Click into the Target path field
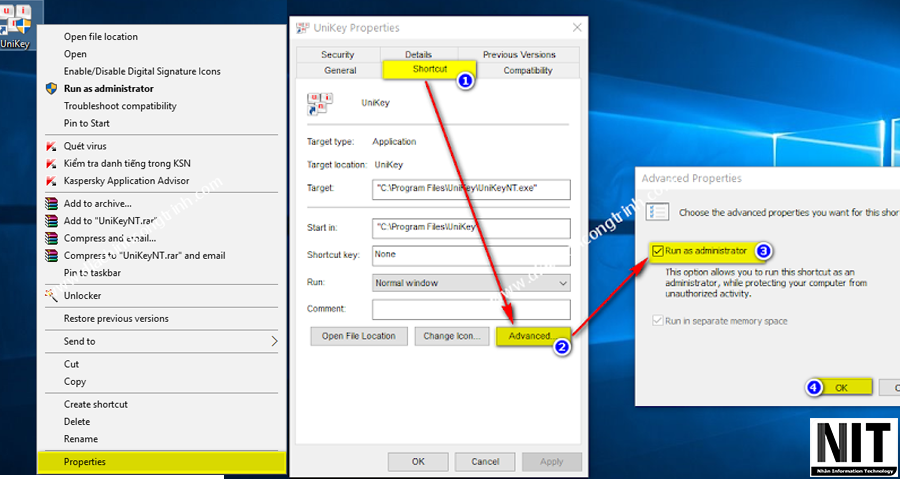This screenshot has height=479, width=900. point(471,189)
